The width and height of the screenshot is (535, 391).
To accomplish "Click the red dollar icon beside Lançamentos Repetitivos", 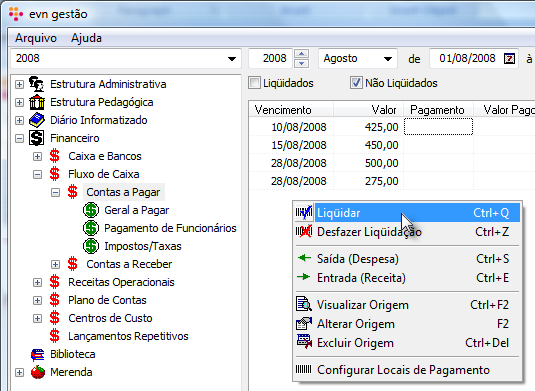I will tap(55, 336).
